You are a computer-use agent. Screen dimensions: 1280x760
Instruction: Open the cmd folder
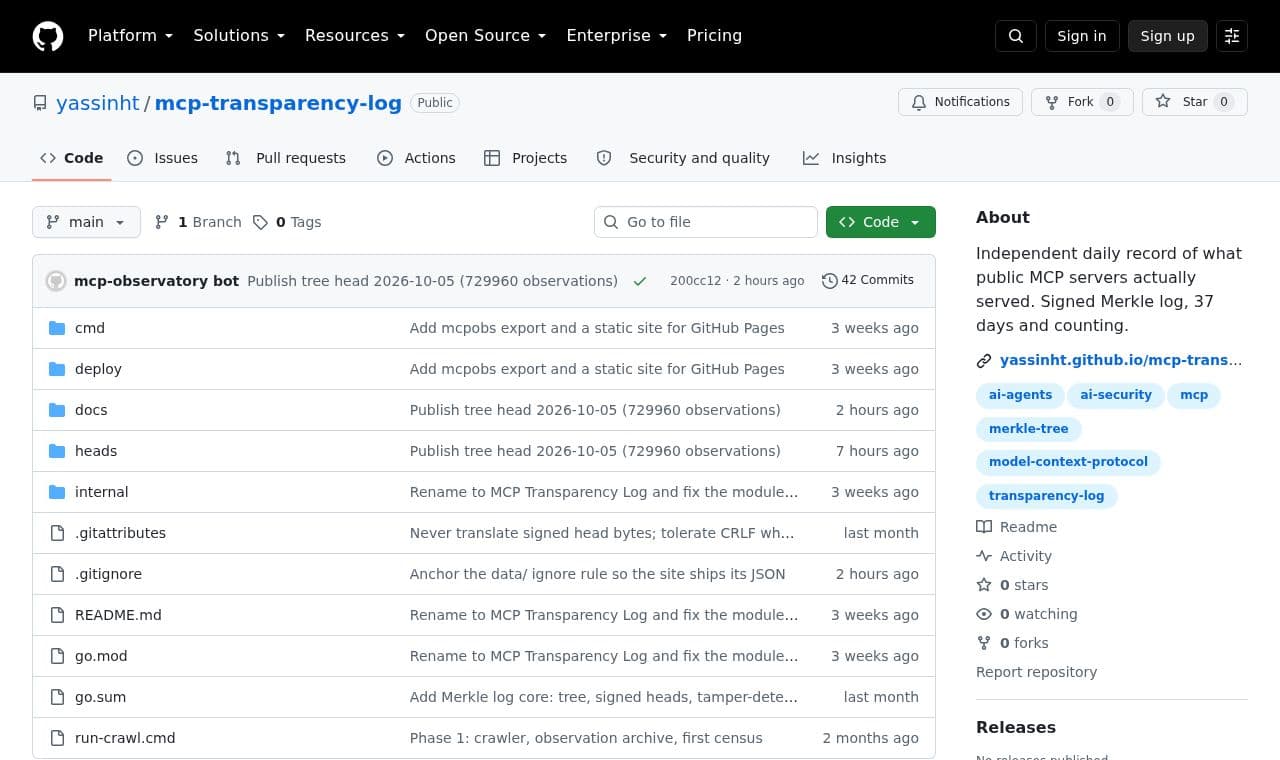pyautogui.click(x=90, y=328)
